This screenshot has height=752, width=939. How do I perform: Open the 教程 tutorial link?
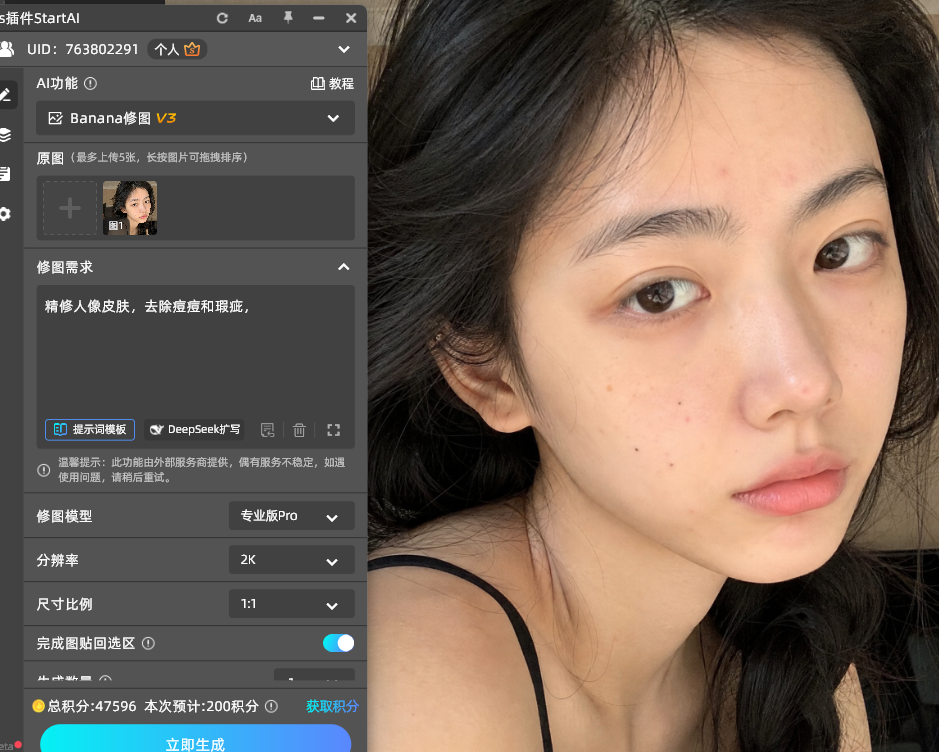[332, 83]
